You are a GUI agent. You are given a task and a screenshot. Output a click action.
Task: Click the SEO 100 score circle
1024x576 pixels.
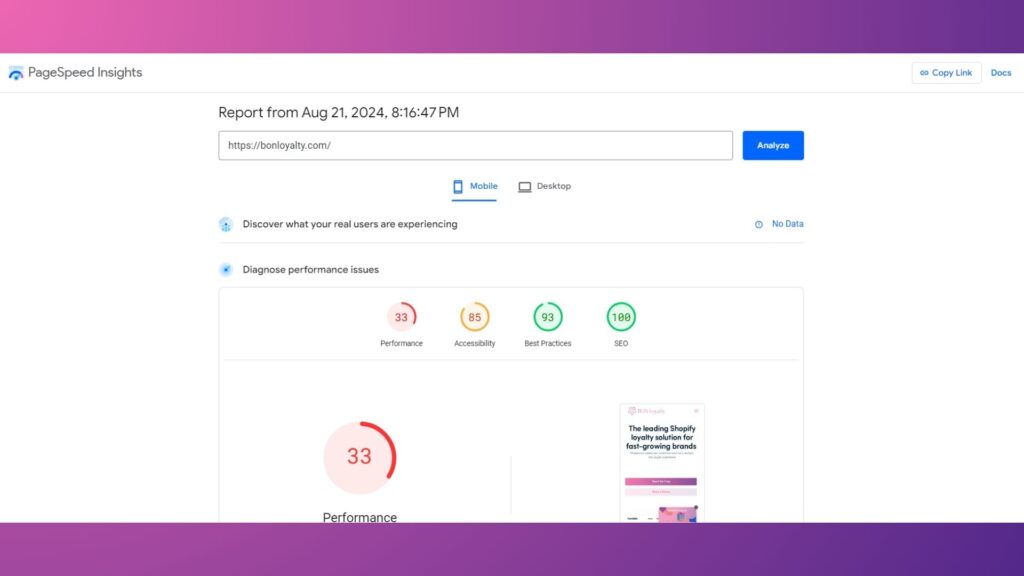tap(620, 316)
